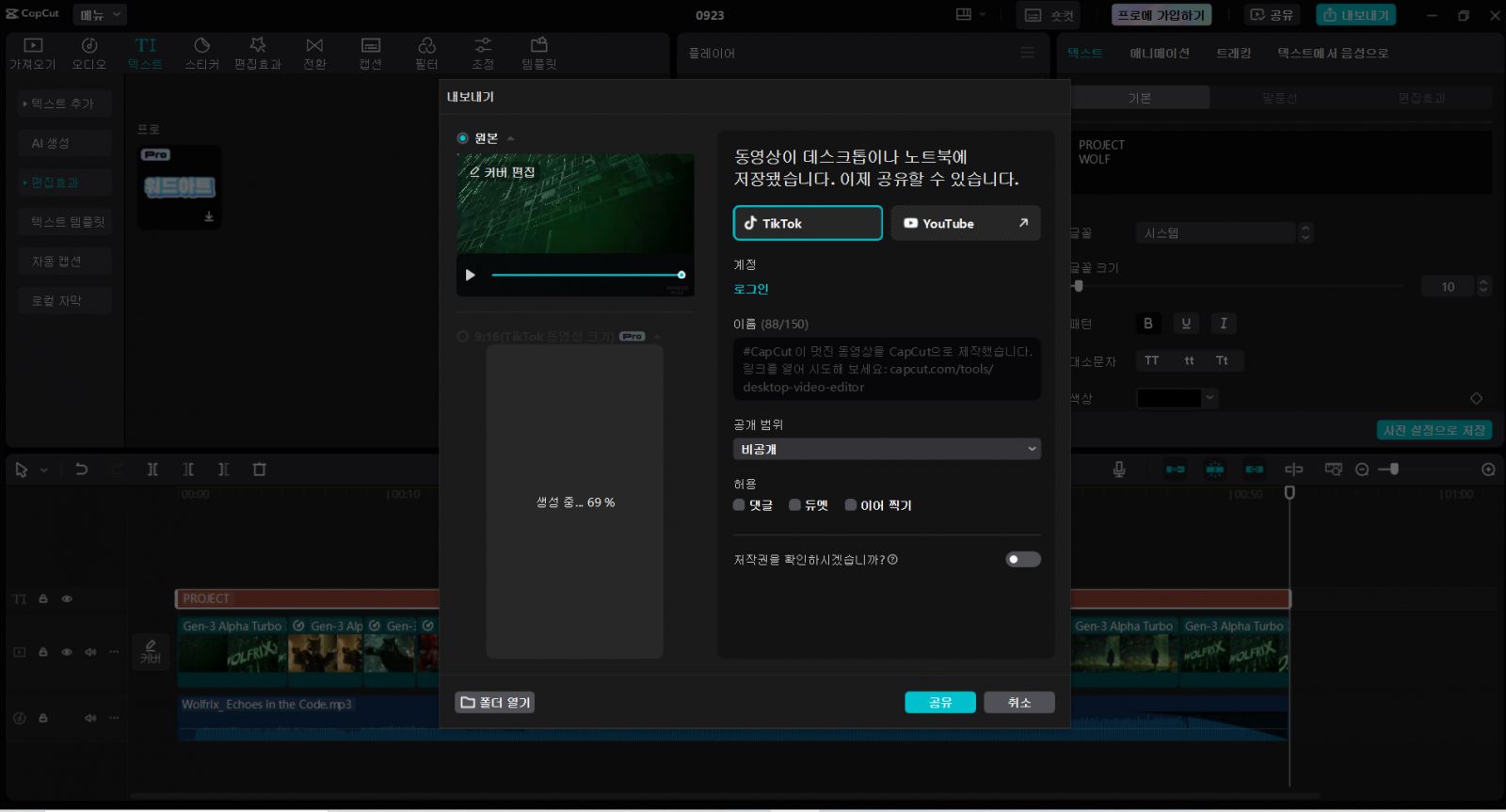Click the video title description text field
The width and height of the screenshot is (1506, 812).
click(887, 369)
